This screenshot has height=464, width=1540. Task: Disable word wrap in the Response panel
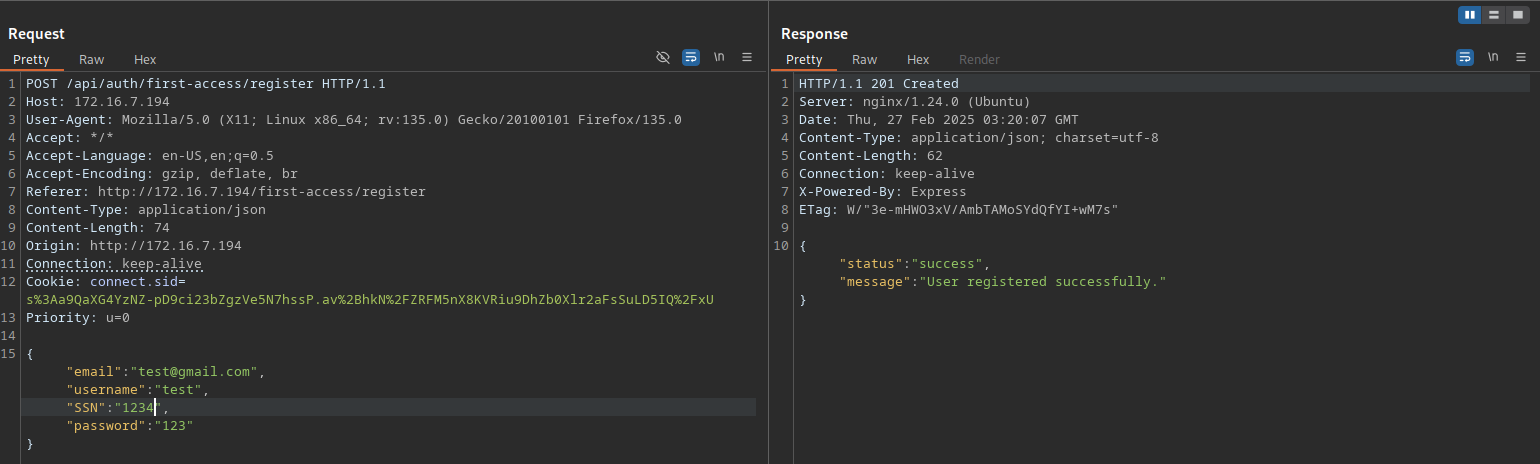coord(1465,58)
